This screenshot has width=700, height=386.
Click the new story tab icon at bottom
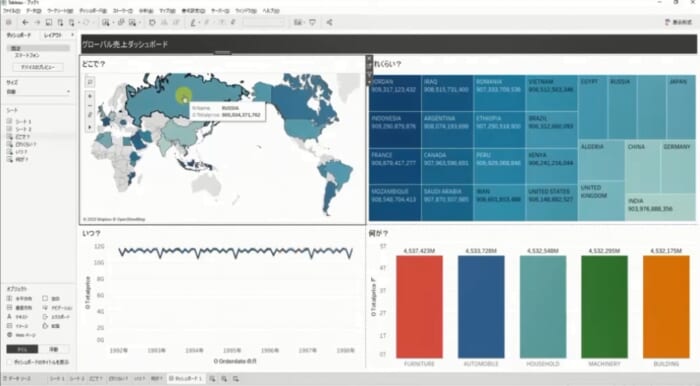[x=236, y=378]
